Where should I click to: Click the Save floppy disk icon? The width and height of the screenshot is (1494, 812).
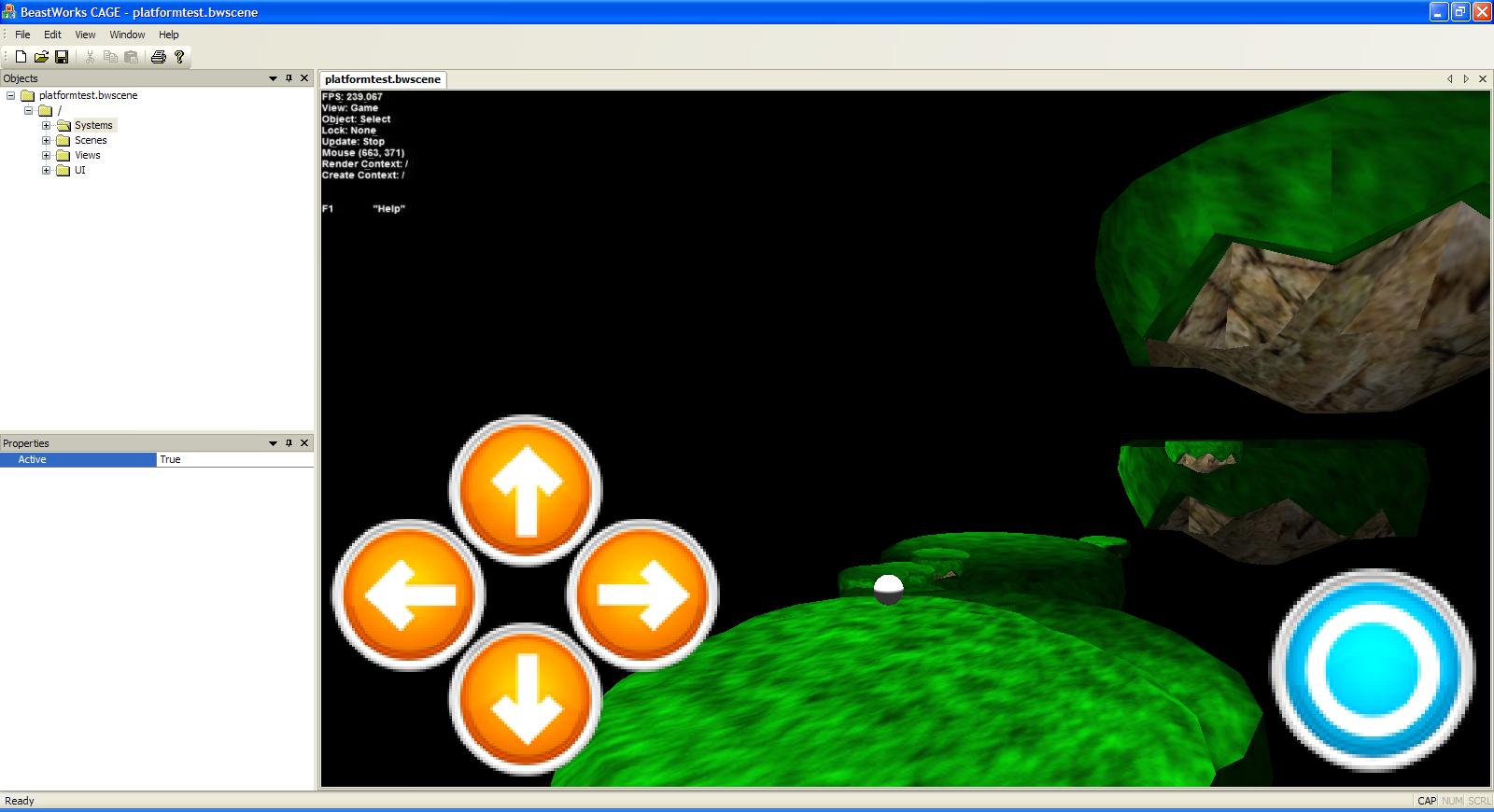pos(62,57)
